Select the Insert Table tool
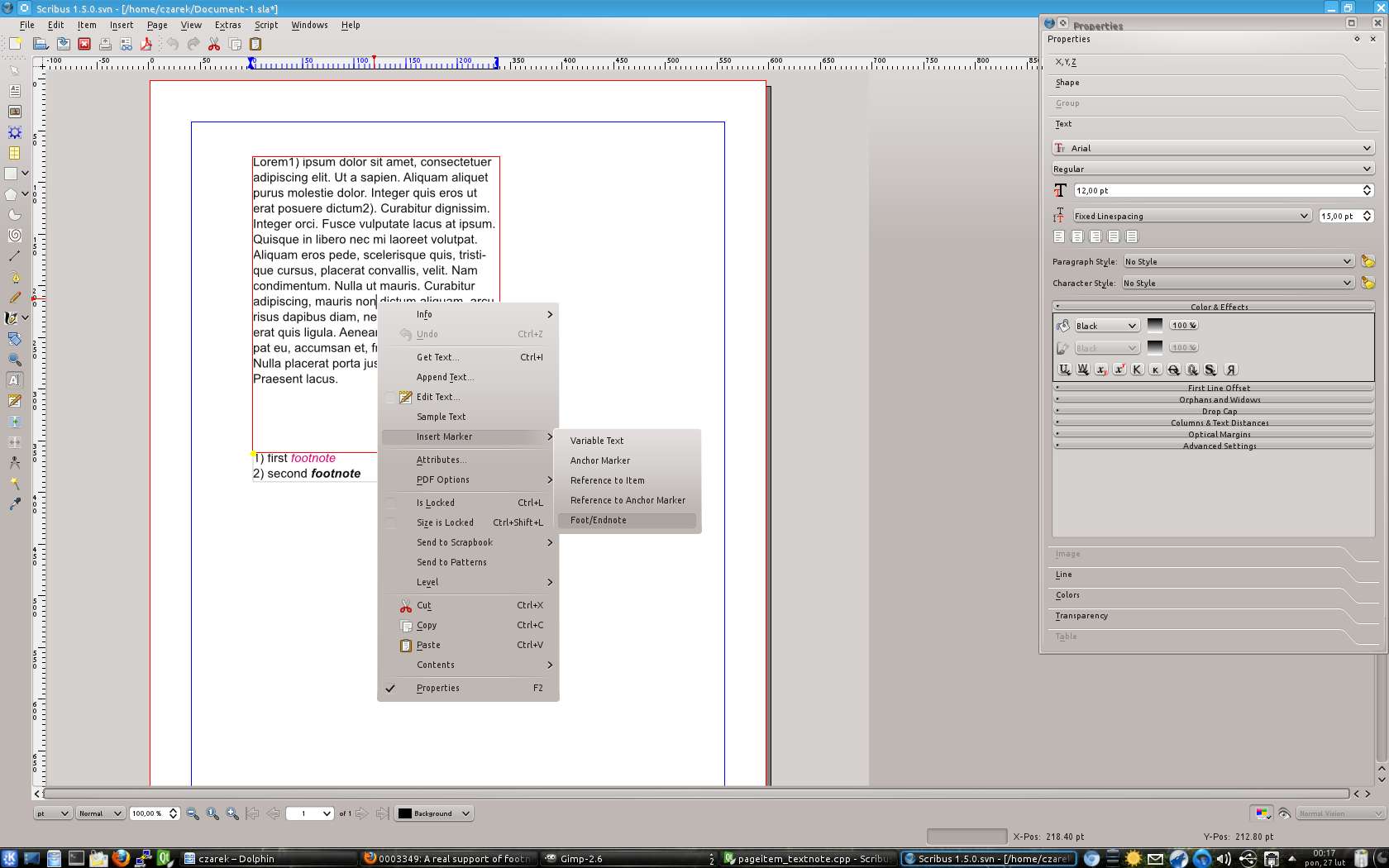Viewport: 1389px width, 868px height. [x=14, y=153]
